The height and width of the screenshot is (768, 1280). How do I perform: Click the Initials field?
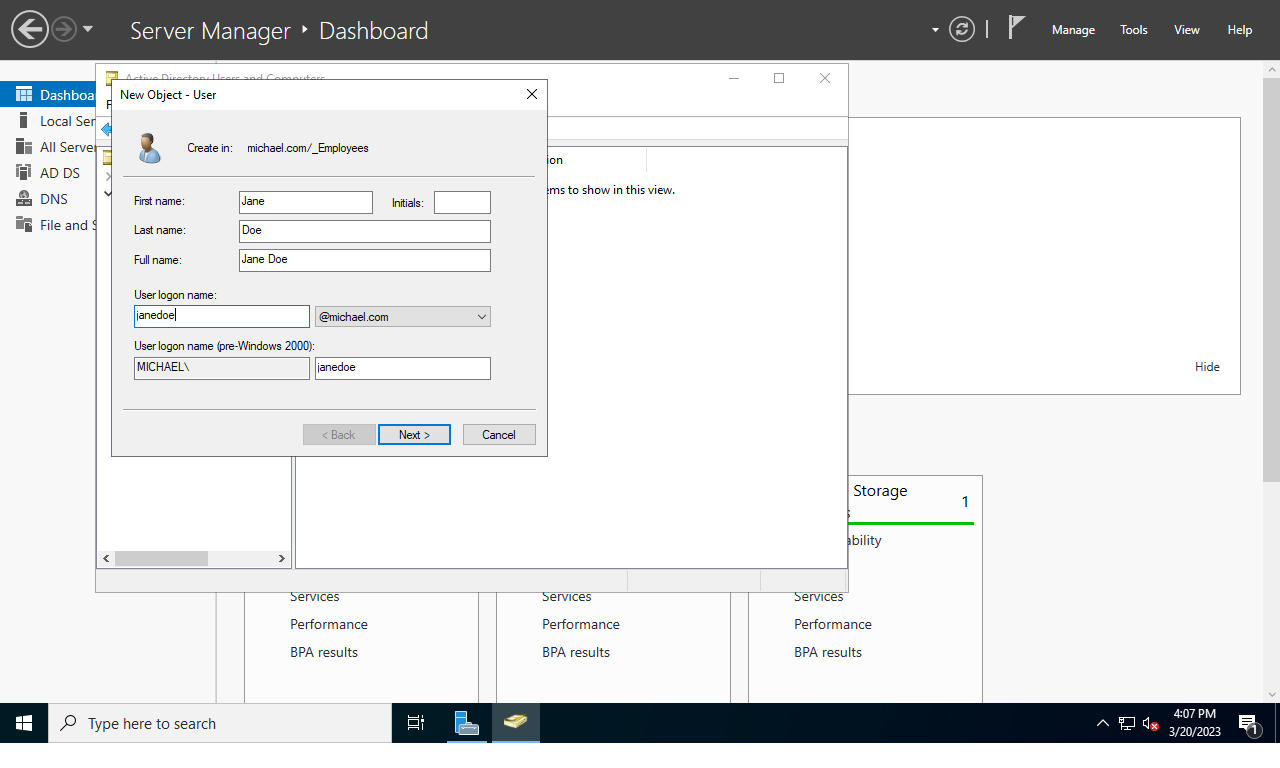pos(462,202)
